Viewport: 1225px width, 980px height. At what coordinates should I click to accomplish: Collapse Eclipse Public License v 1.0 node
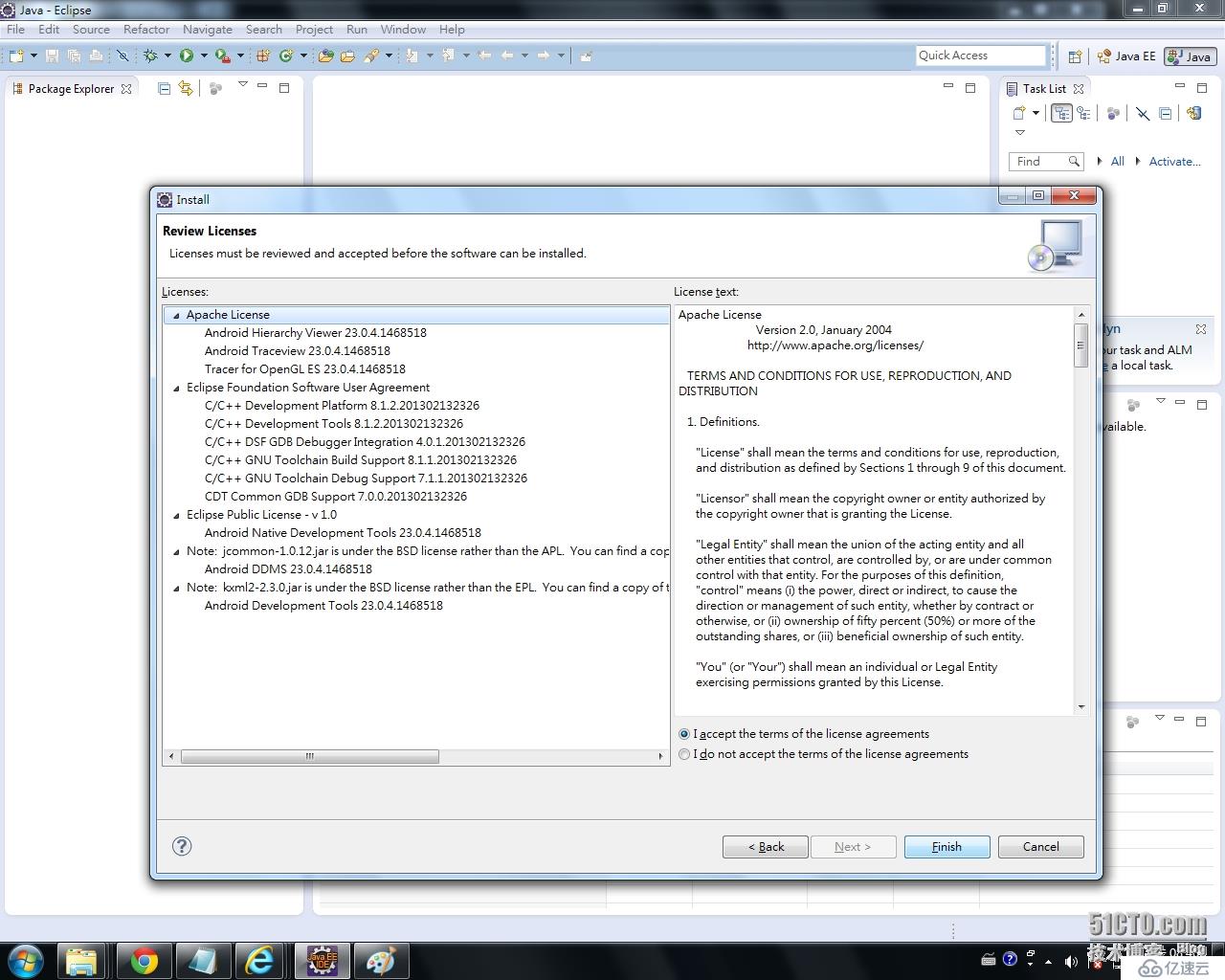(x=176, y=516)
